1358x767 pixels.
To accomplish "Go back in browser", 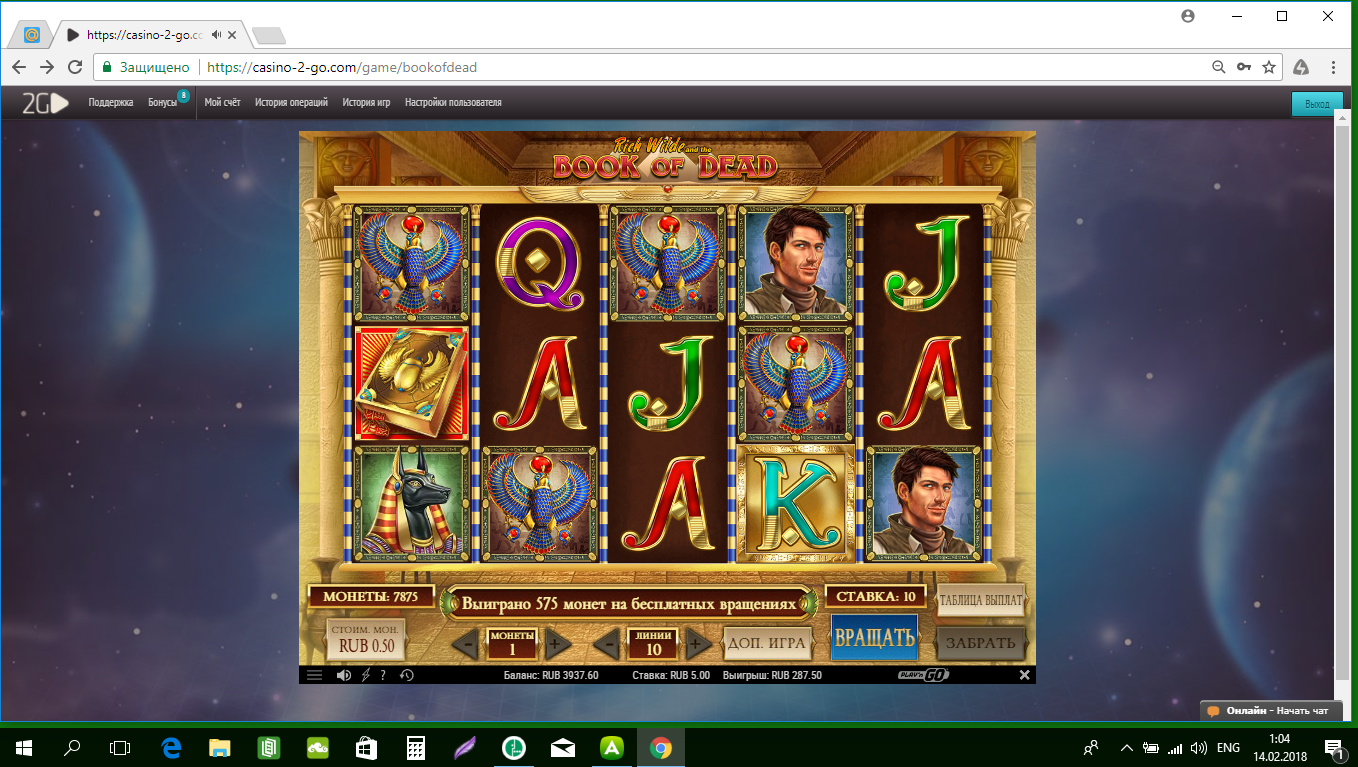I will 20,67.
